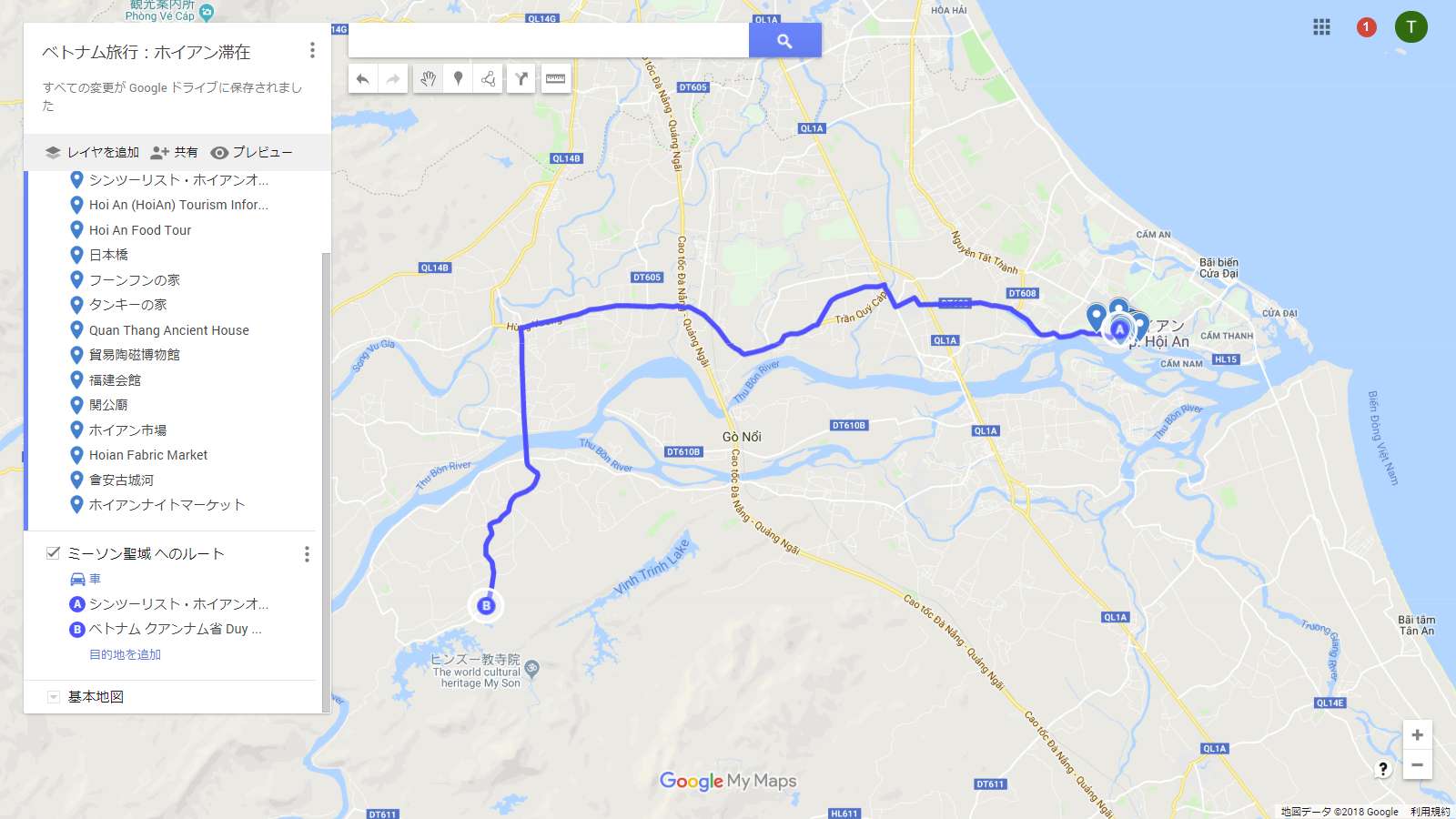
Task: Select the add directions tool
Action: 521,79
